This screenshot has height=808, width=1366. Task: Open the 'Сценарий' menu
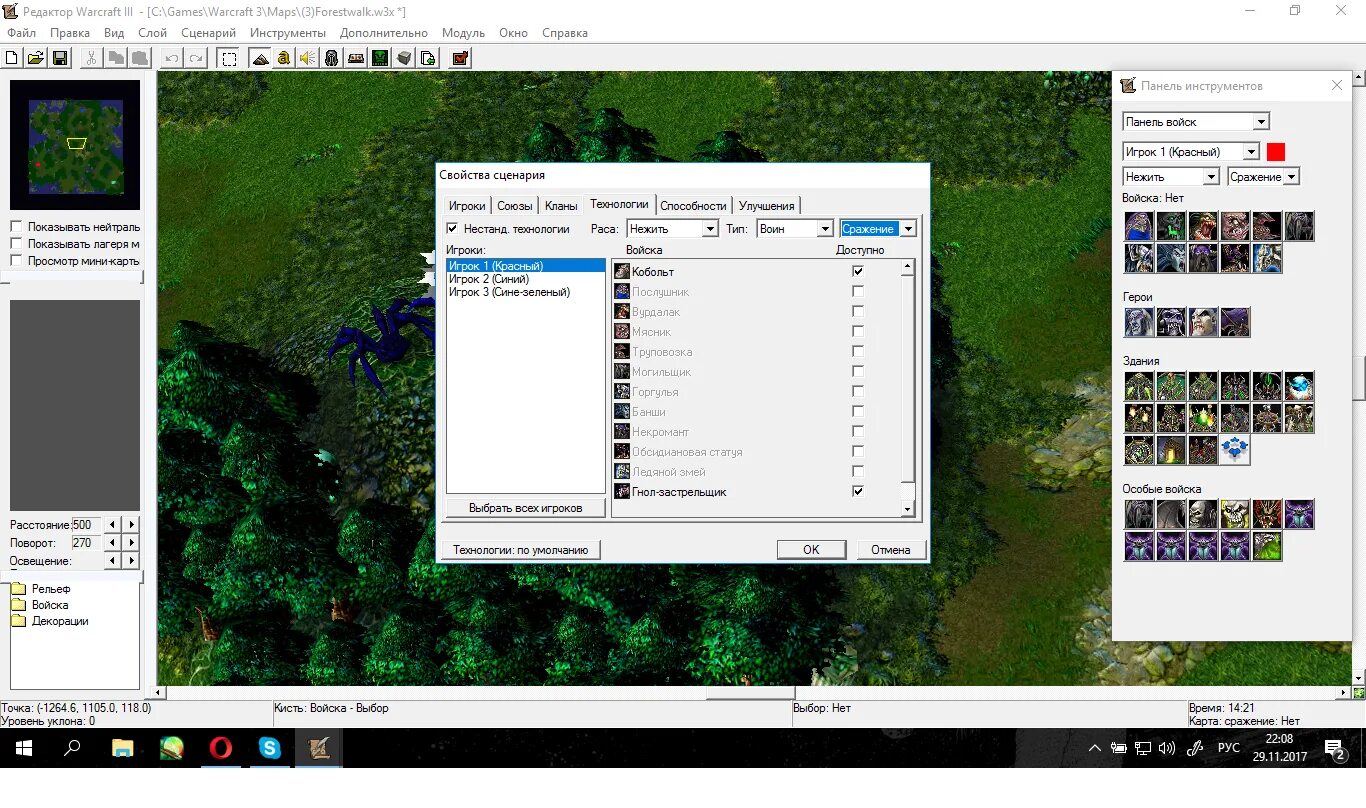pos(209,33)
